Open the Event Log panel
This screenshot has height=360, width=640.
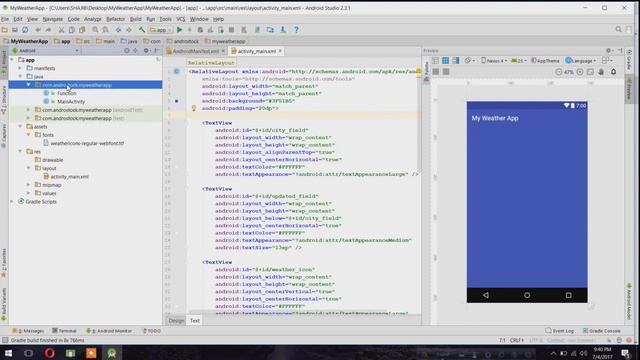[559, 331]
